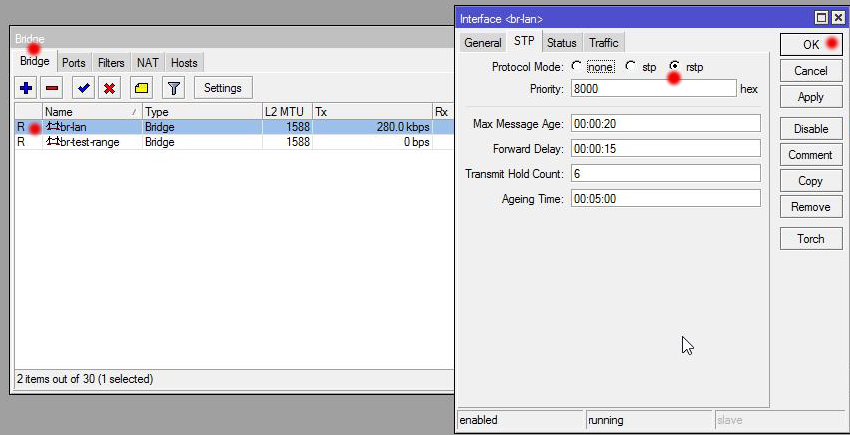Click the Comment button in Interface dialog
Image resolution: width=850 pixels, height=435 pixels.
point(811,155)
